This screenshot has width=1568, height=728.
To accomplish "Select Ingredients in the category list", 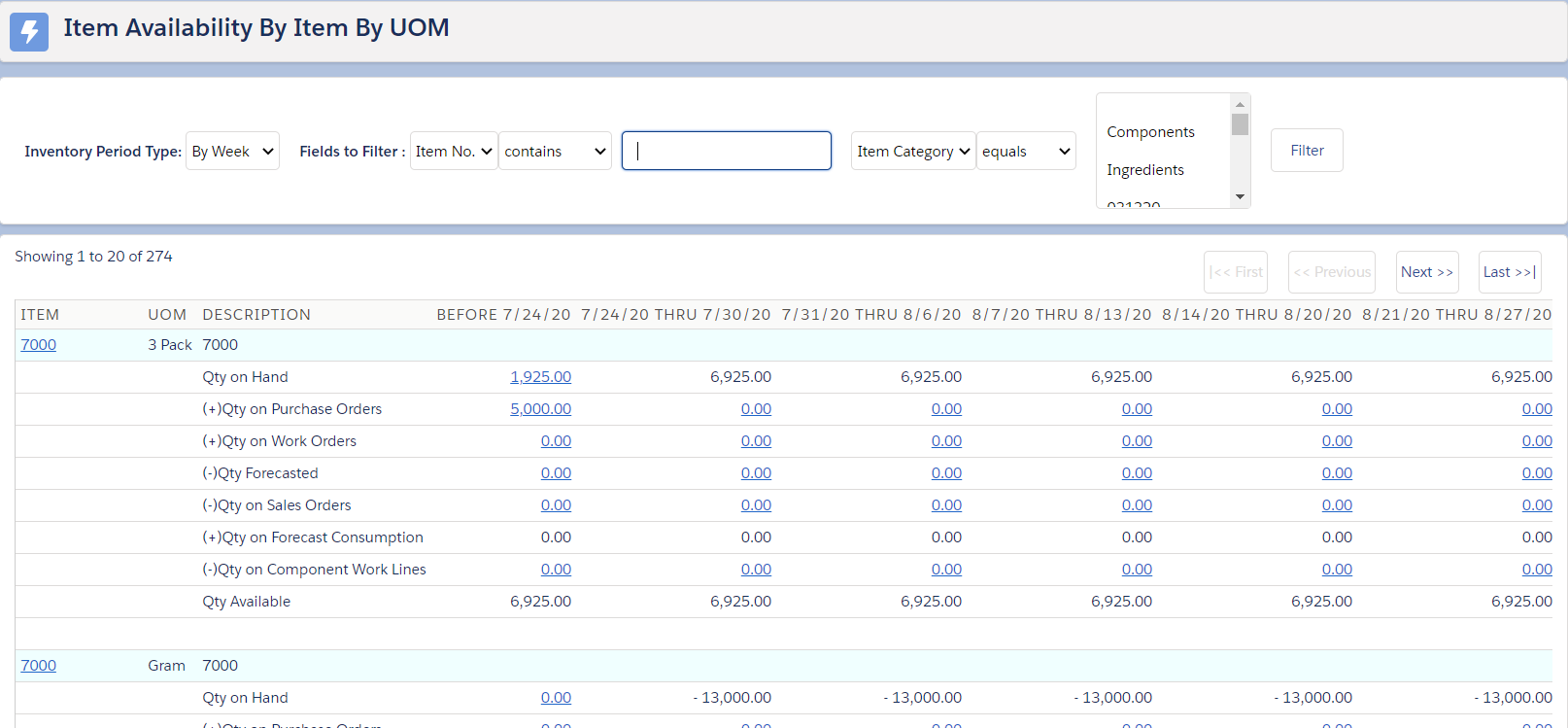I will tap(1145, 170).
